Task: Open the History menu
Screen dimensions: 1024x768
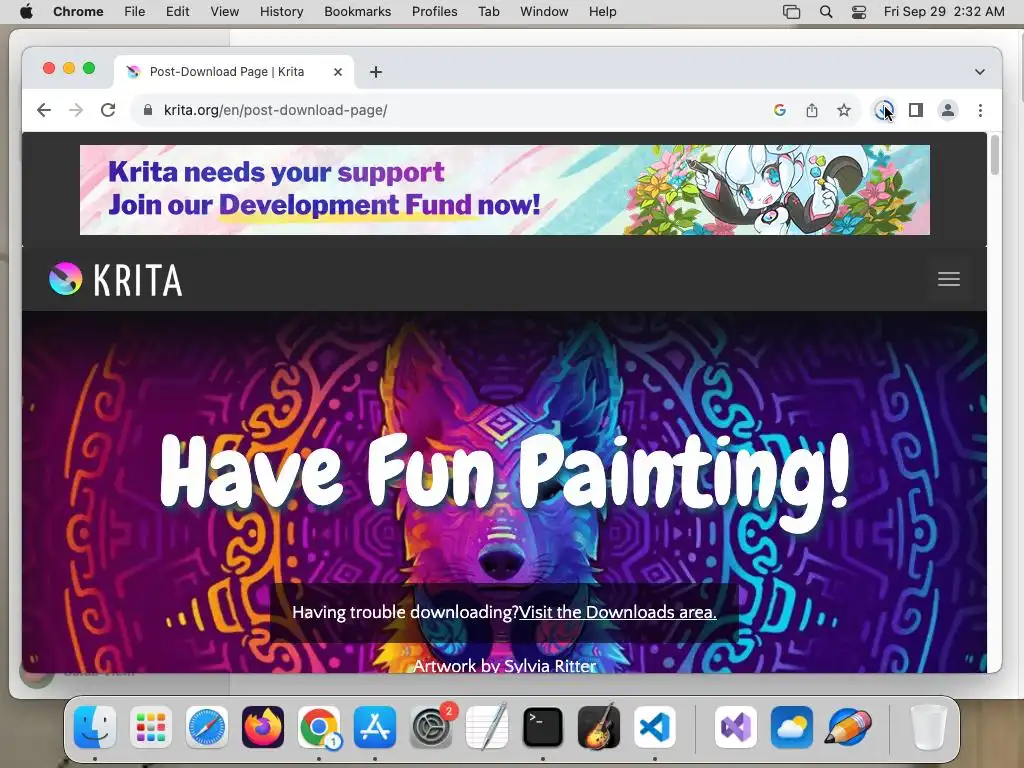Action: (281, 12)
